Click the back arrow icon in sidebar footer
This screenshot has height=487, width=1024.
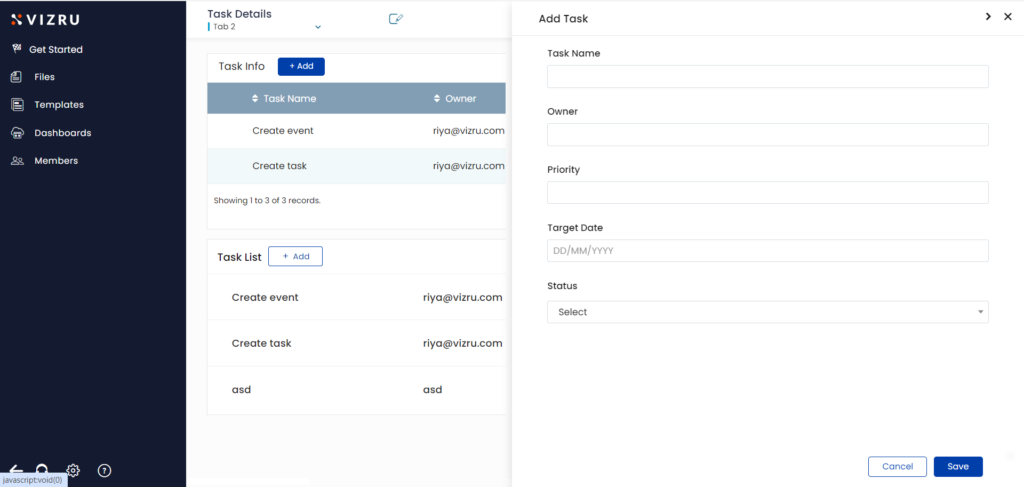tap(16, 469)
